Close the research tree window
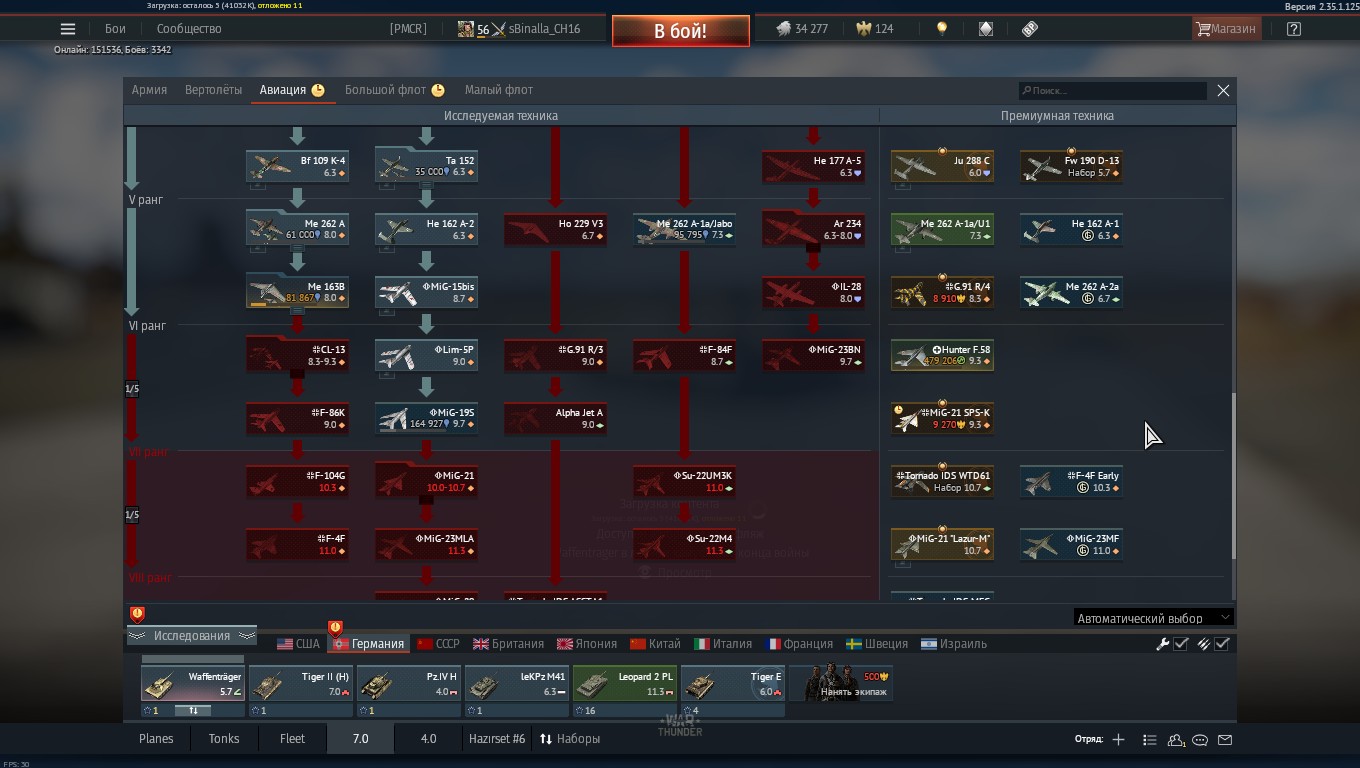 1223,90
